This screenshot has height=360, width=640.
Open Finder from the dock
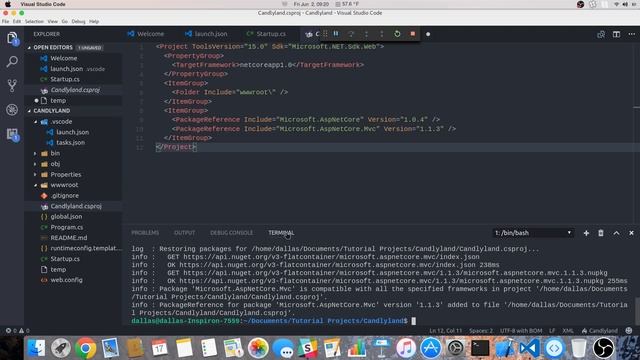point(36,348)
